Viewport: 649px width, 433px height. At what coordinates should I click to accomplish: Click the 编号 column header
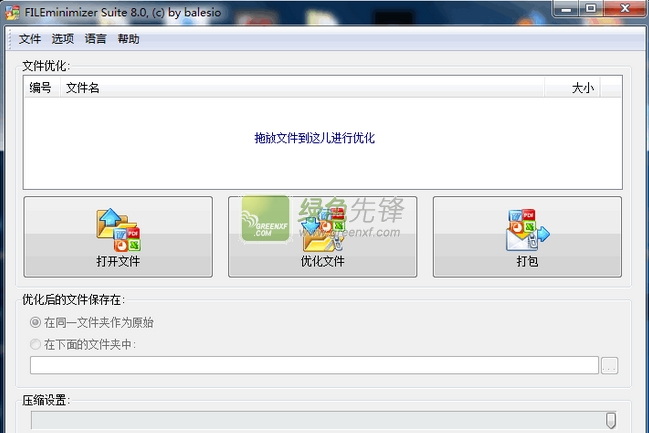click(x=41, y=88)
